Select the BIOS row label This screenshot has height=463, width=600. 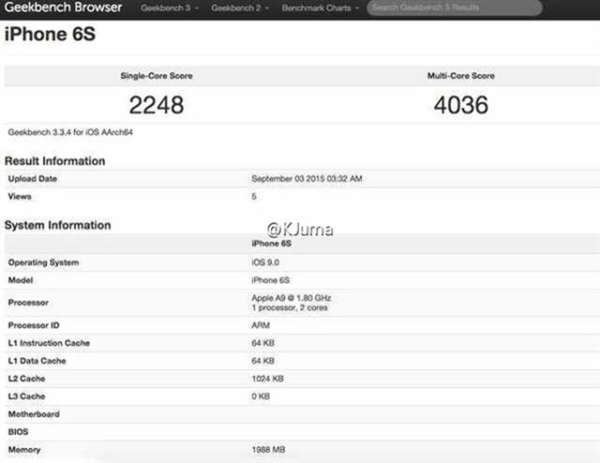[18, 432]
